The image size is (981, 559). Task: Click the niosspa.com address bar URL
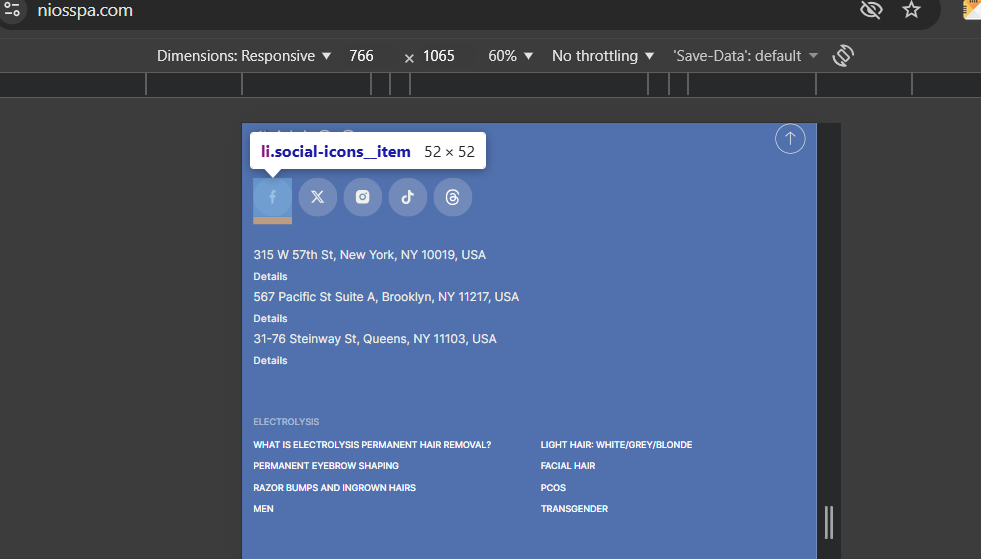85,10
